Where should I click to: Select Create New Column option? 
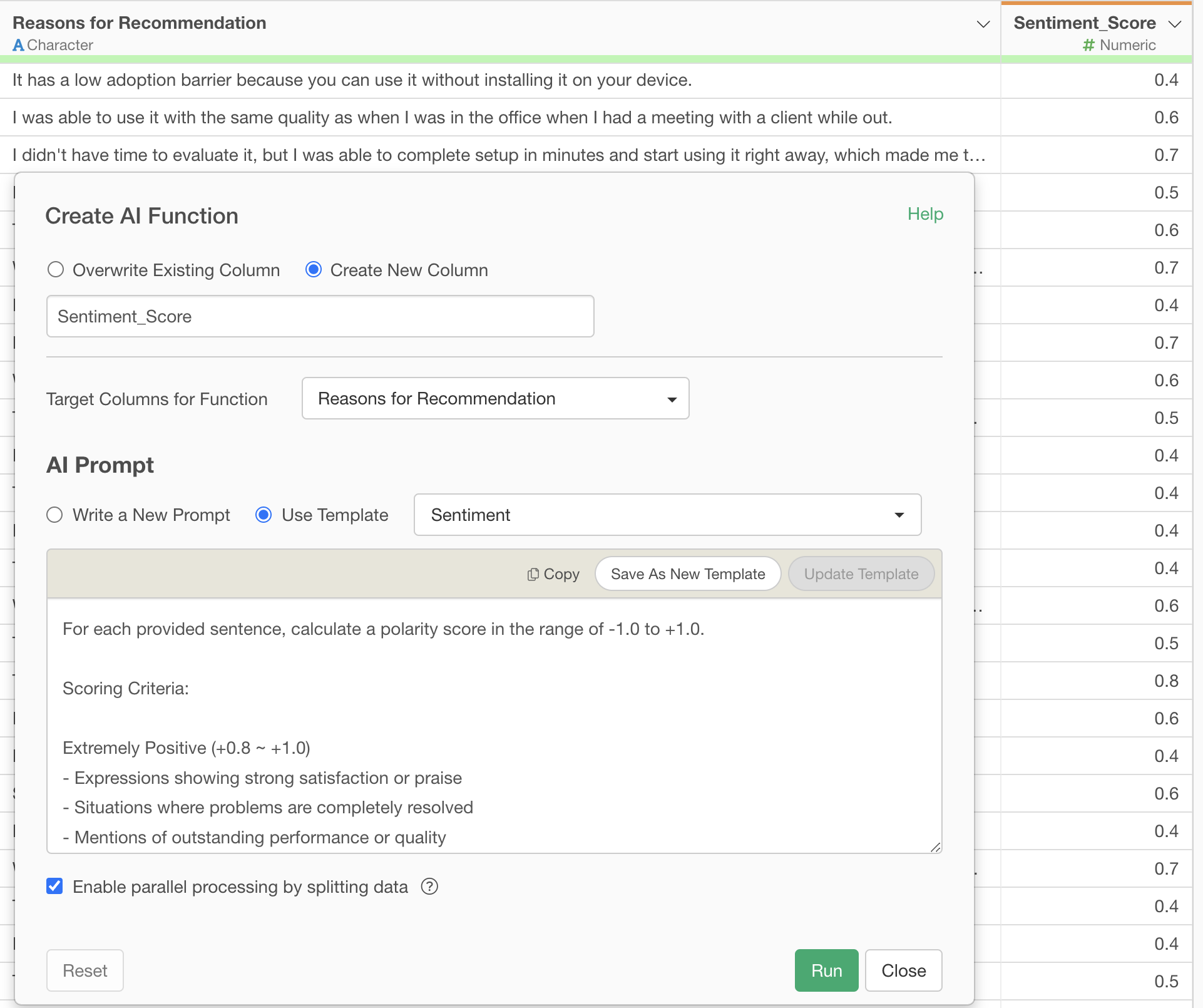tap(314, 270)
